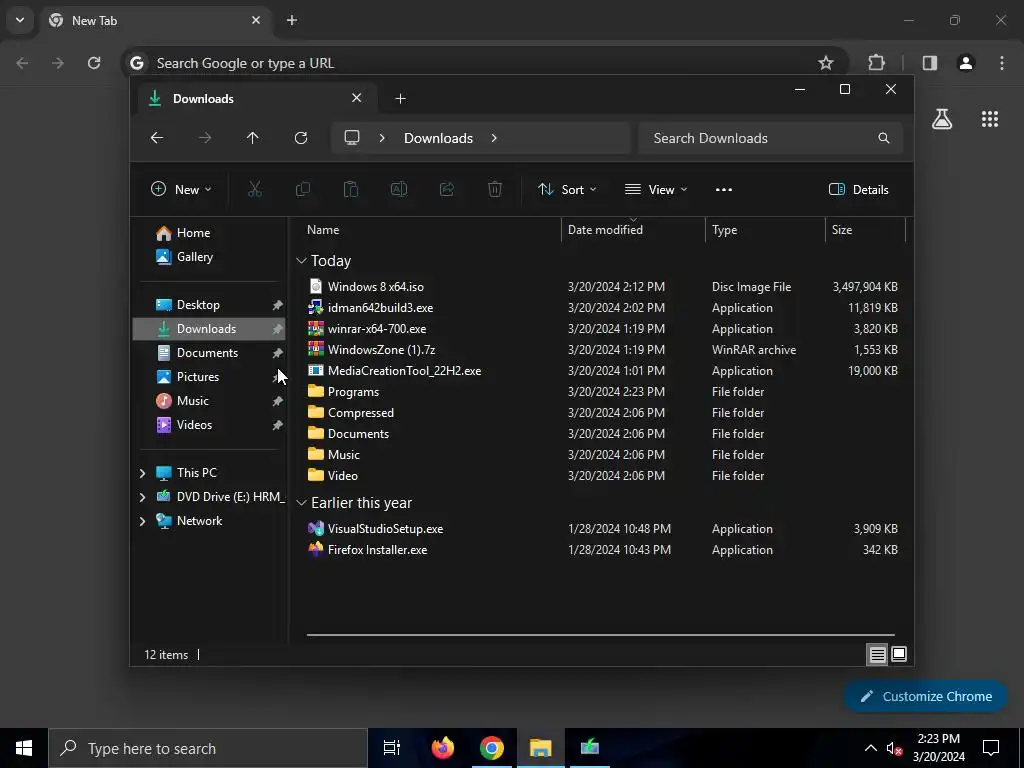Click the muted volume icon in system tray
The image size is (1024, 768).
894,748
